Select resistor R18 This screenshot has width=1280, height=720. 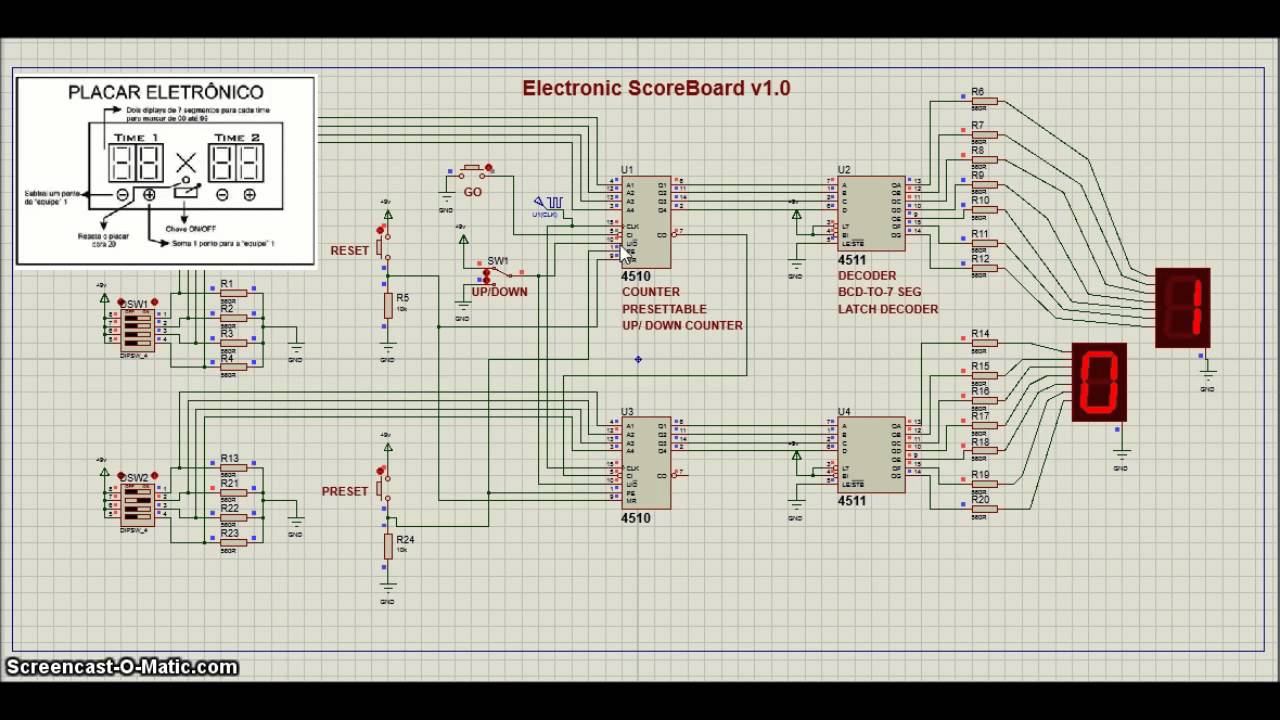click(984, 451)
